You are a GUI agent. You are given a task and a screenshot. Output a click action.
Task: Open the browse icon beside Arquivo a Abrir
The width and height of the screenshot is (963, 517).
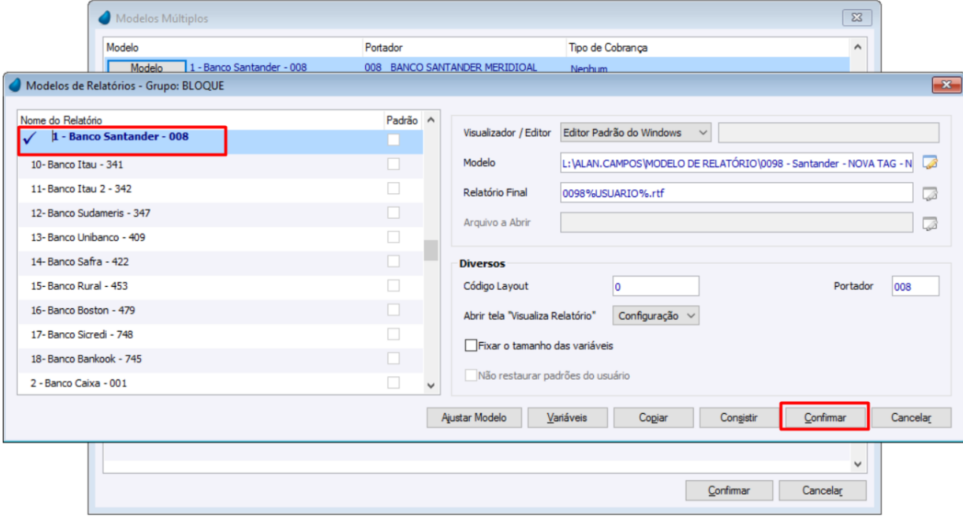930,223
